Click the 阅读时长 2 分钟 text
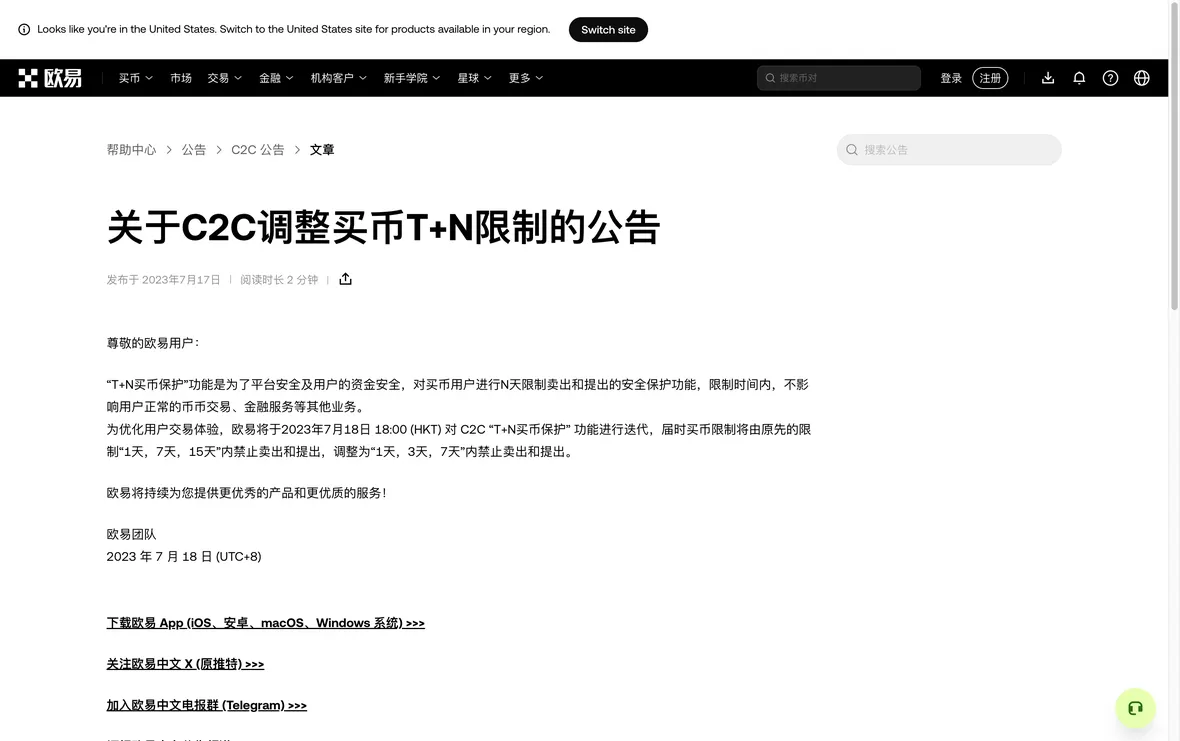Screen dimensions: 1180x741 click(x=279, y=280)
